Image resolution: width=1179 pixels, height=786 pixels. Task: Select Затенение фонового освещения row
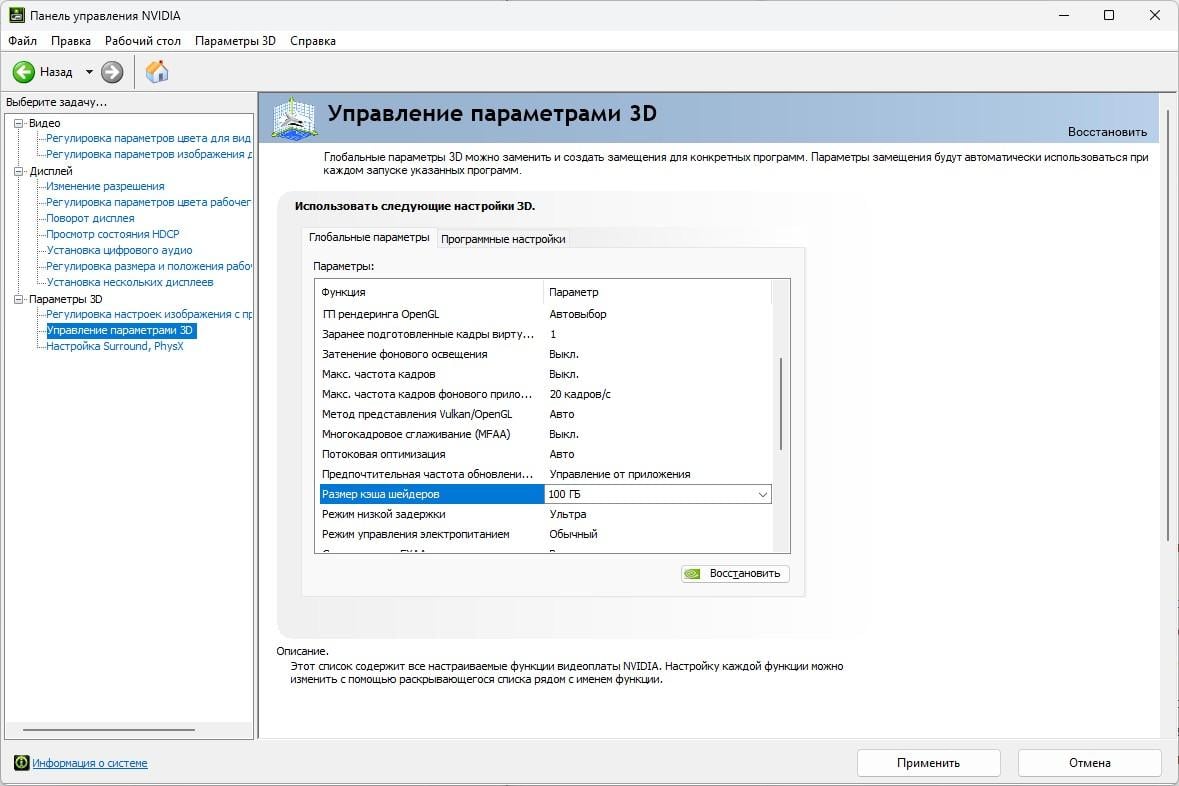click(x=544, y=354)
